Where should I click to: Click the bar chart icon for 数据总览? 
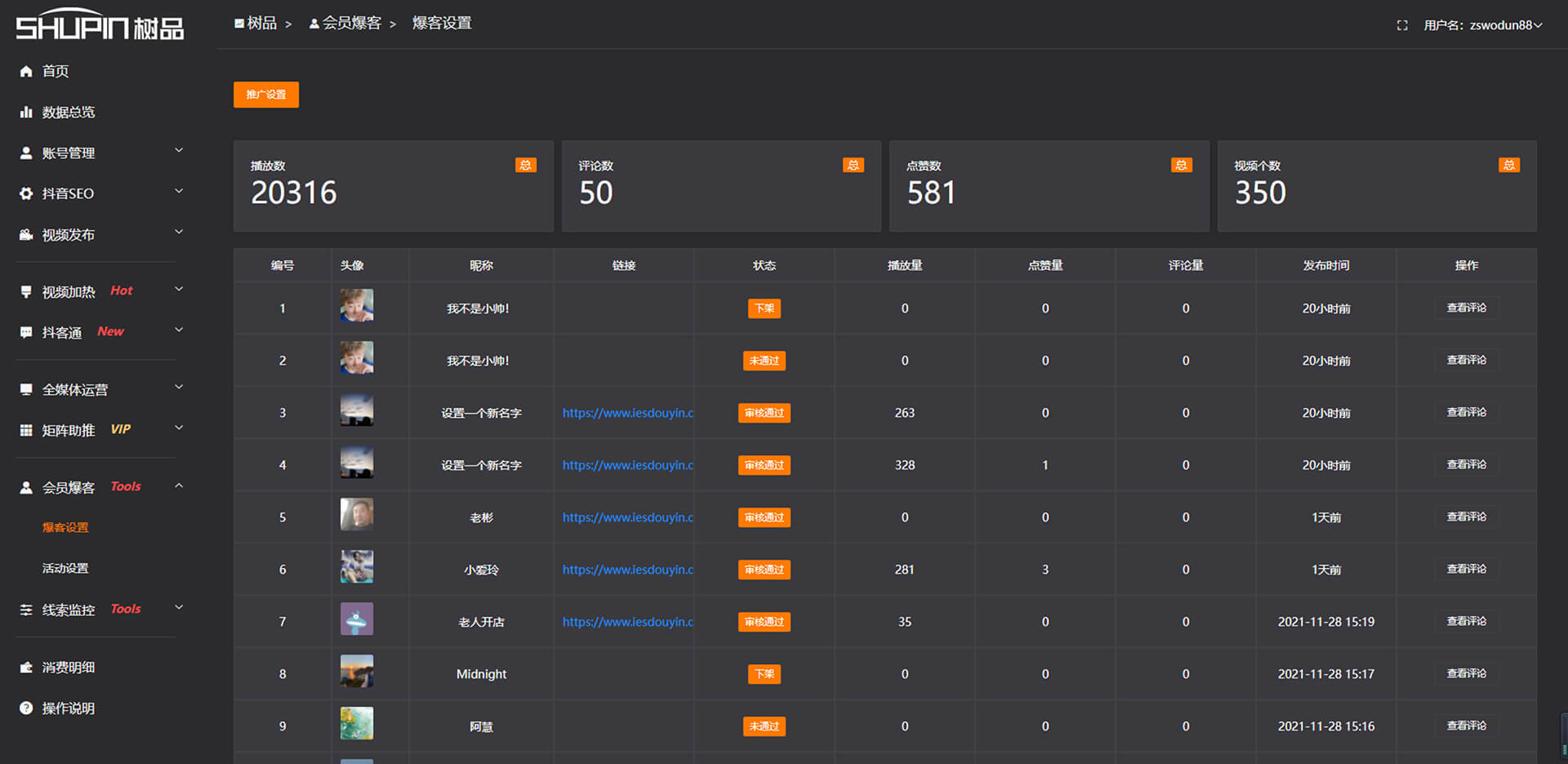(26, 112)
